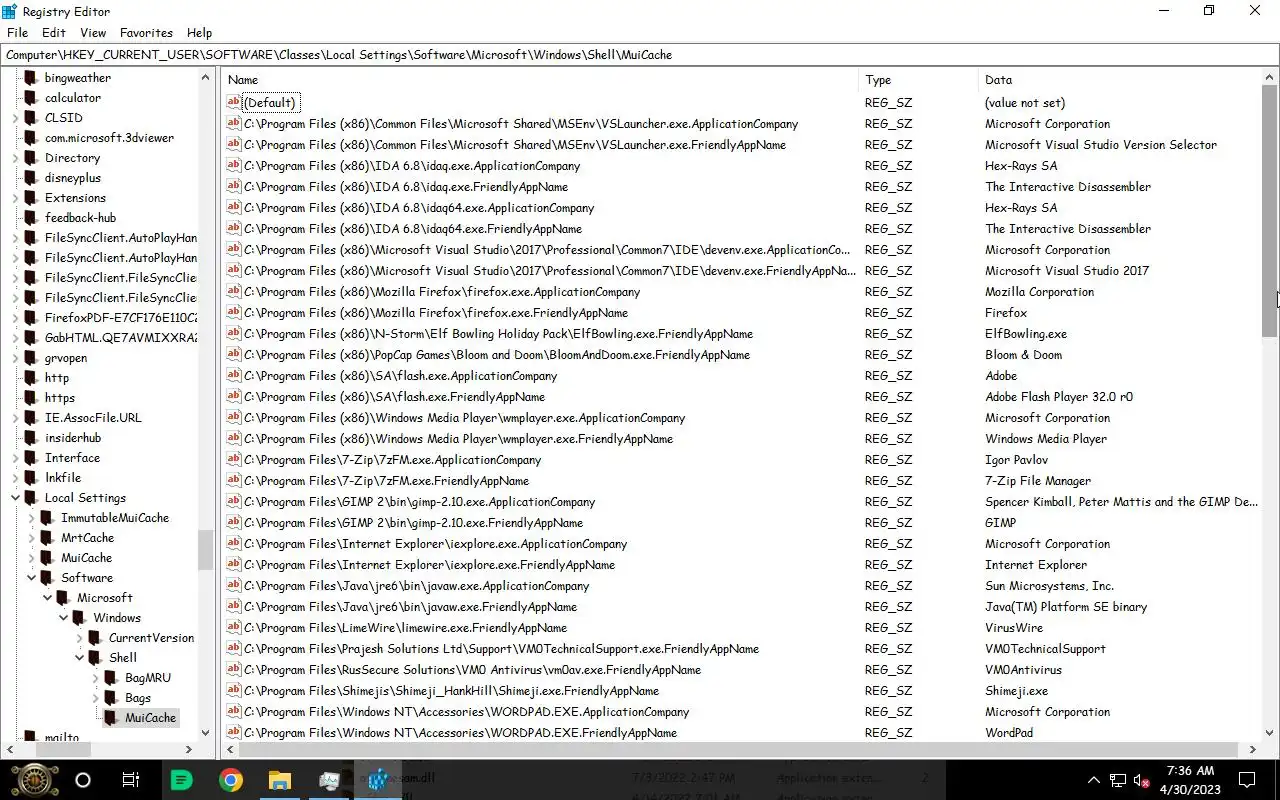Screen dimensions: 1280x800
Task: Click the calculator key folder icon
Action: (x=31, y=98)
